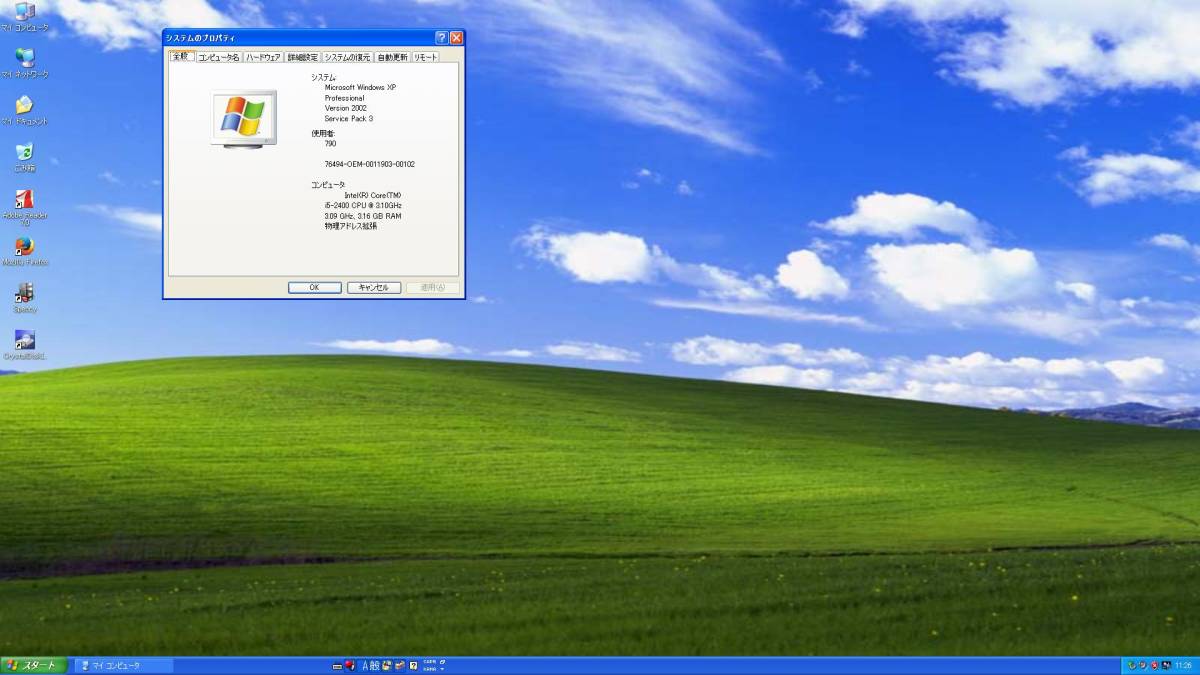1200x675 pixels.
Task: Click the red shield security alert tray icon
Action: (1155, 665)
